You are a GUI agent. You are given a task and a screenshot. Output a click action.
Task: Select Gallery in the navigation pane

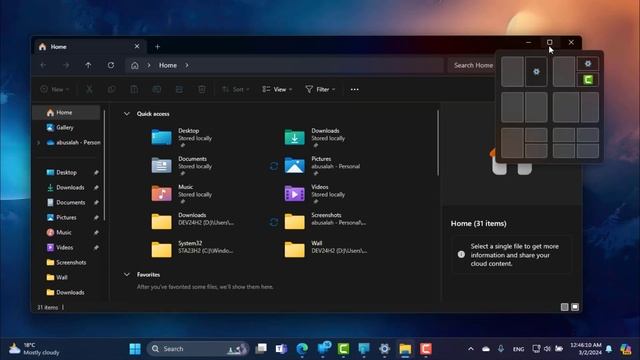(66, 127)
